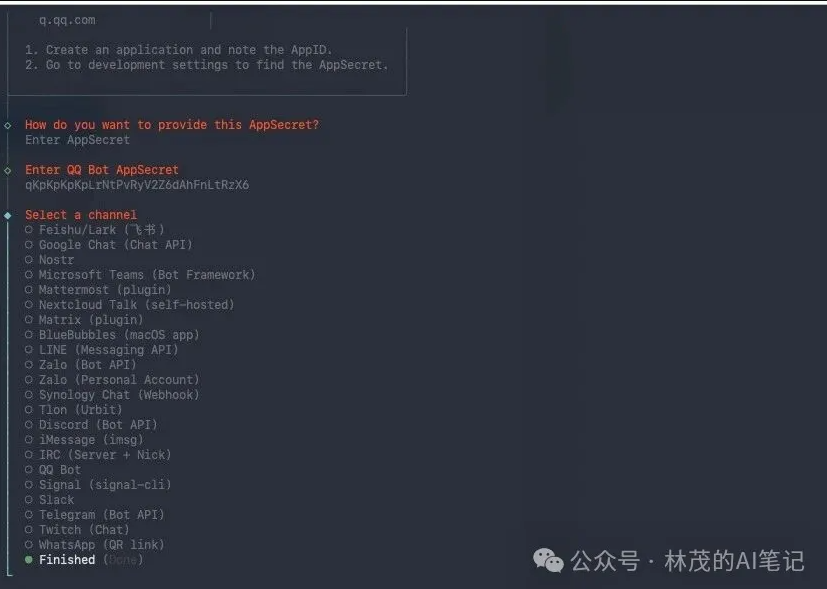Choose iMessage (imsg) channel
827x589 pixels.
pos(90,440)
